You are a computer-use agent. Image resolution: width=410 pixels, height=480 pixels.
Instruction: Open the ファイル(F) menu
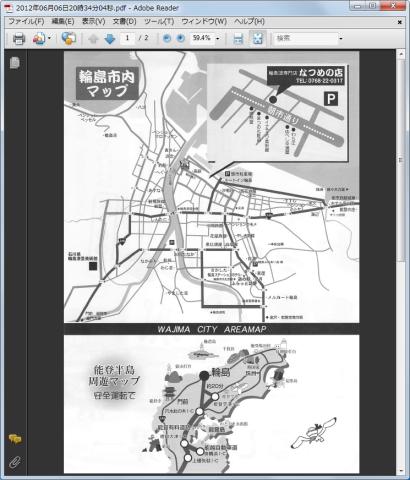click(x=26, y=22)
